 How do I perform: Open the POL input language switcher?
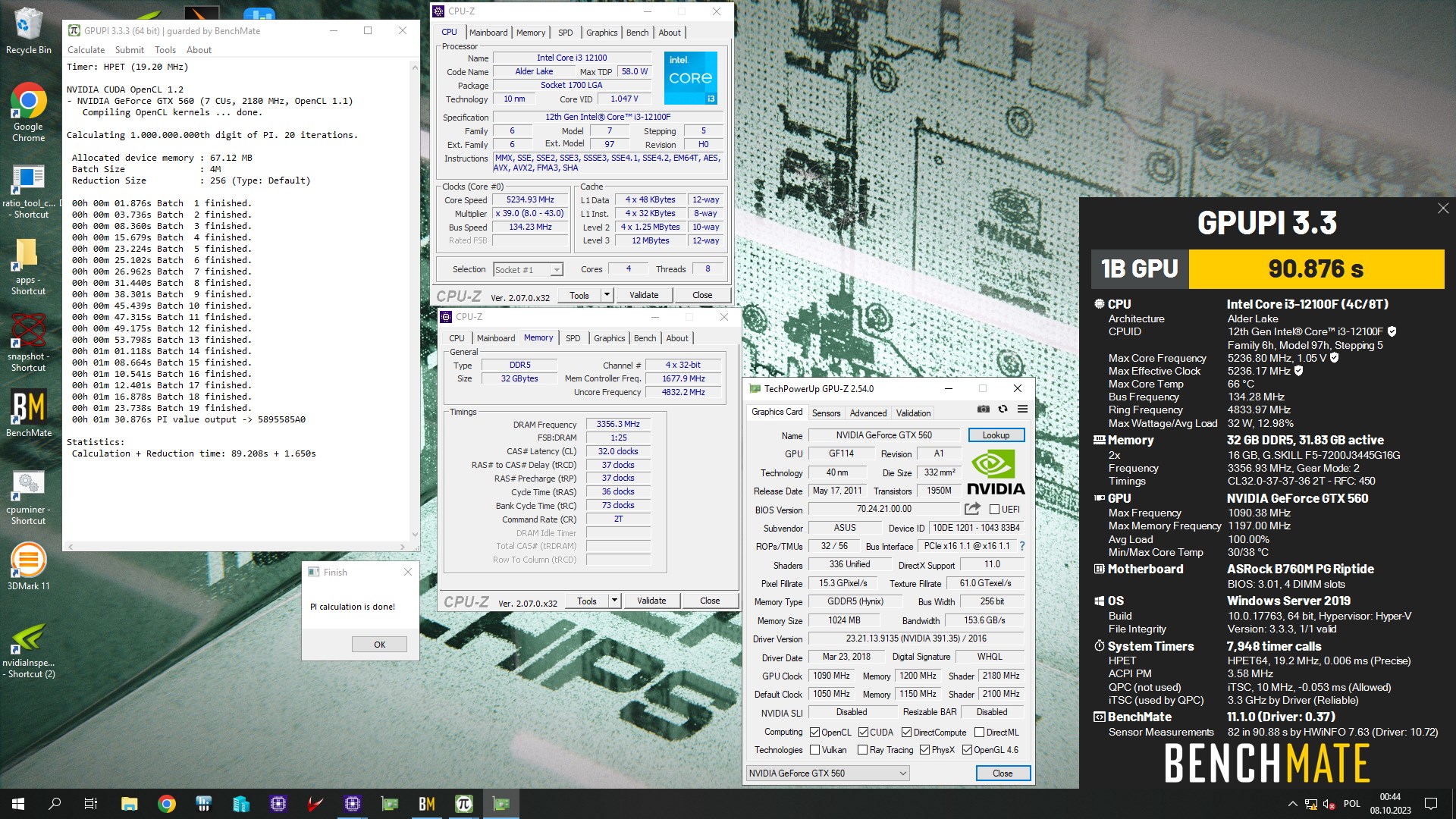tap(1352, 804)
